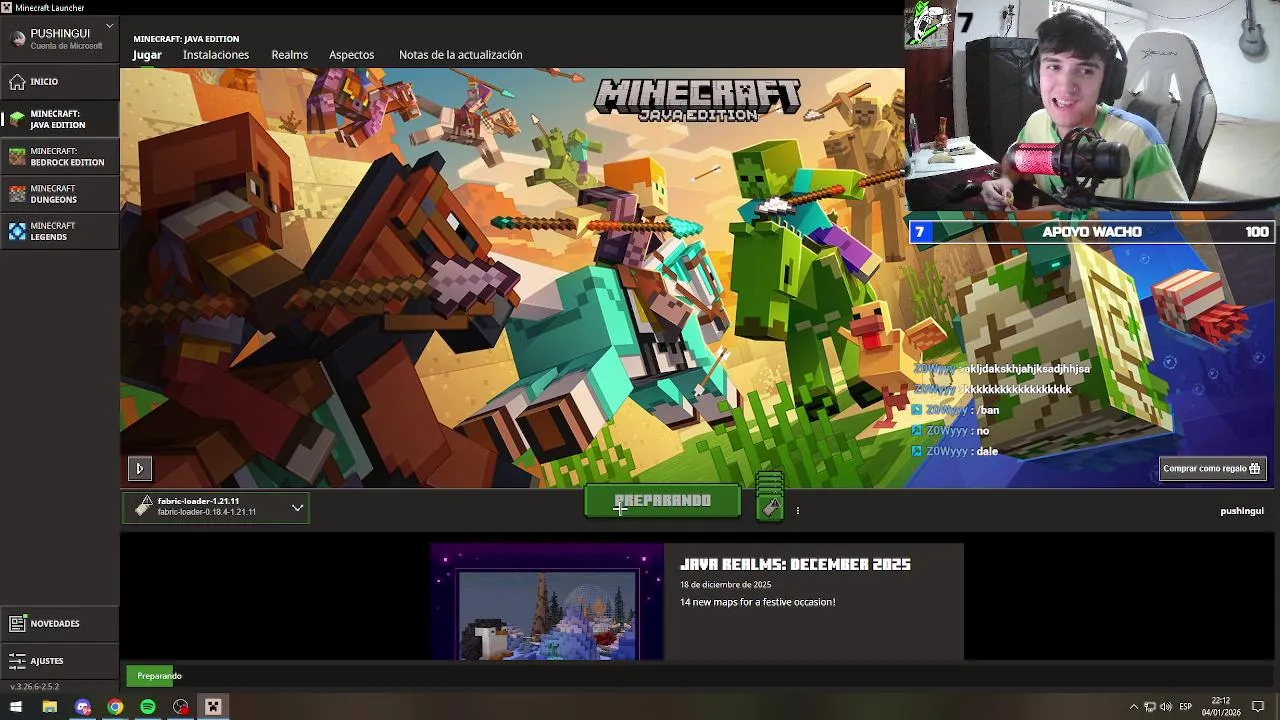Click 'Cuenta de Microsoft' account subtitle
1280x720 pixels.
tap(66, 46)
